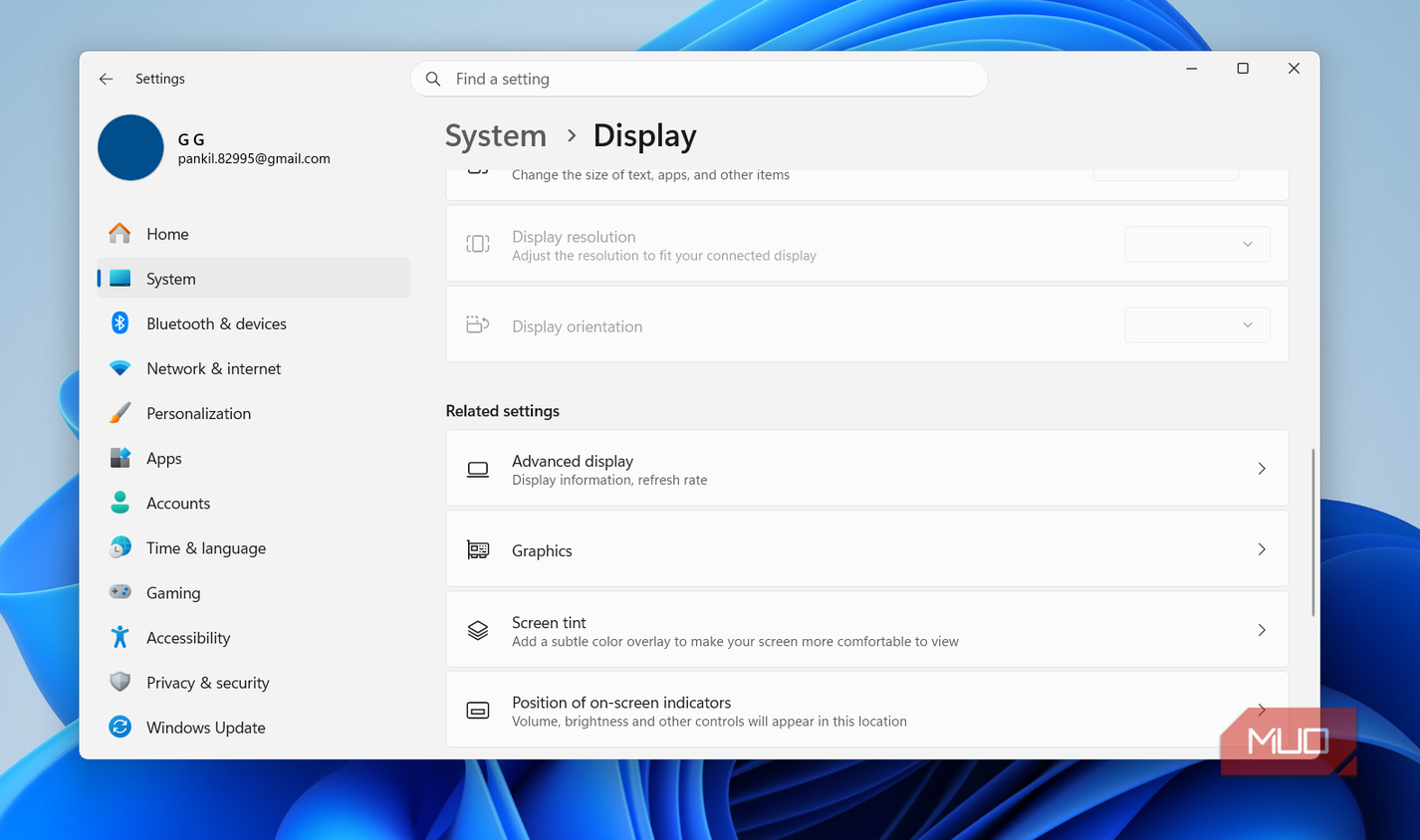Select the System sidebar item
This screenshot has height=840, width=1420.
click(x=254, y=278)
